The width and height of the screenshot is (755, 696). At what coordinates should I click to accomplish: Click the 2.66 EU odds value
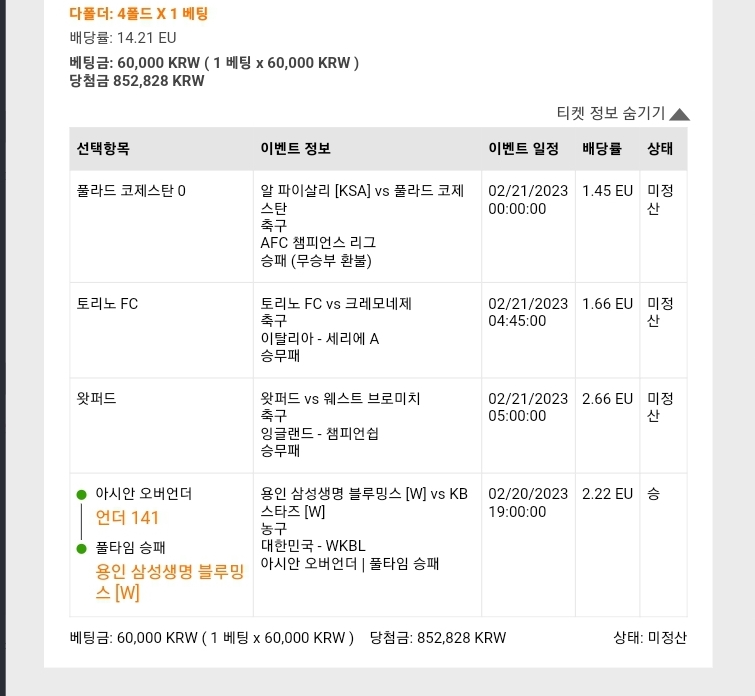(x=607, y=399)
